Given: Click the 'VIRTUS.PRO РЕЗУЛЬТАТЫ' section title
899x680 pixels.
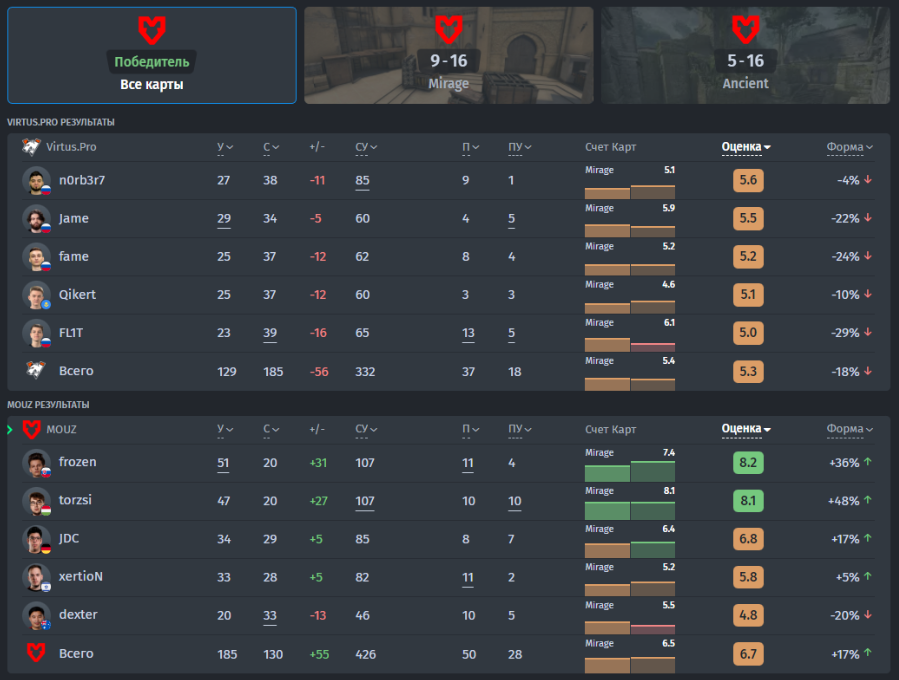Looking at the screenshot, I should (61, 122).
